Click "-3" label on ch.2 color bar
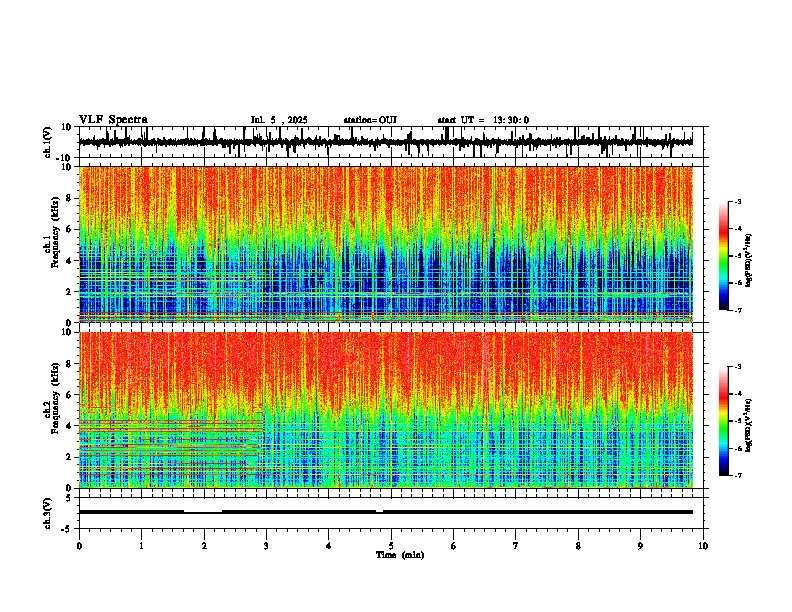Image resolution: width=792 pixels, height=612 pixels. coord(738,367)
